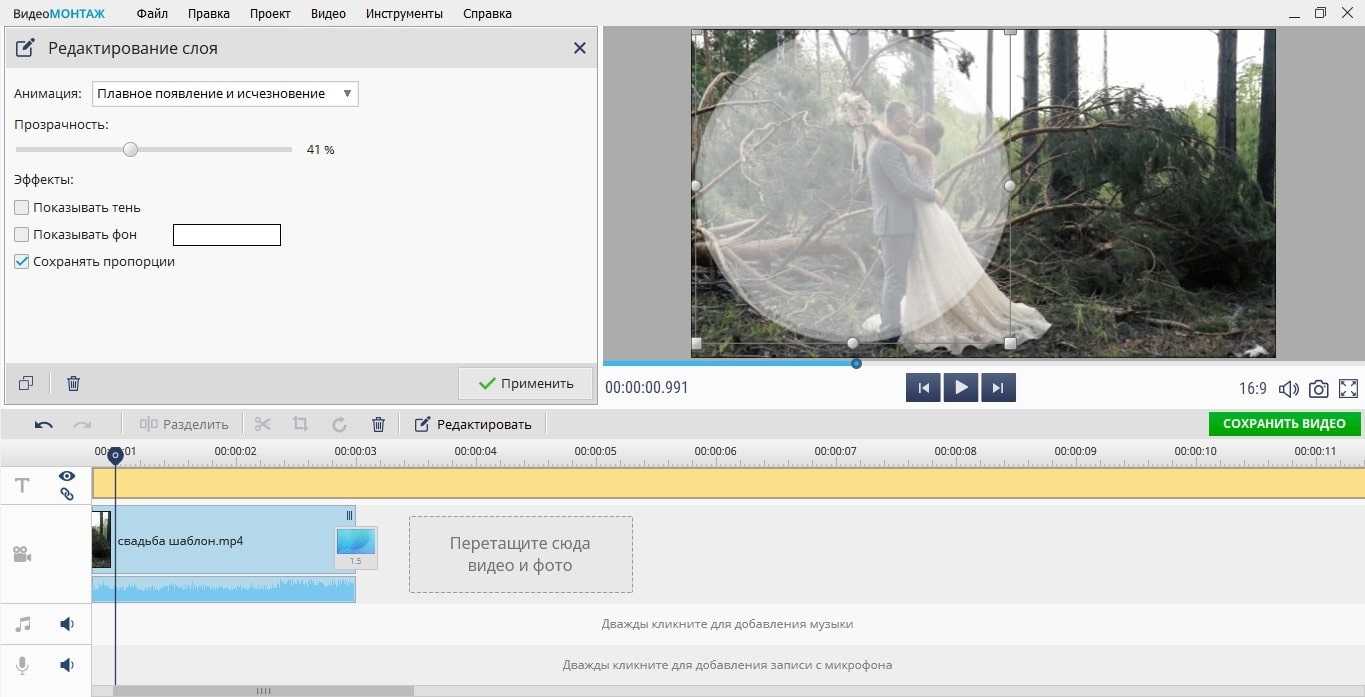Uncheck Сохранять пропорции checkbox

22,262
